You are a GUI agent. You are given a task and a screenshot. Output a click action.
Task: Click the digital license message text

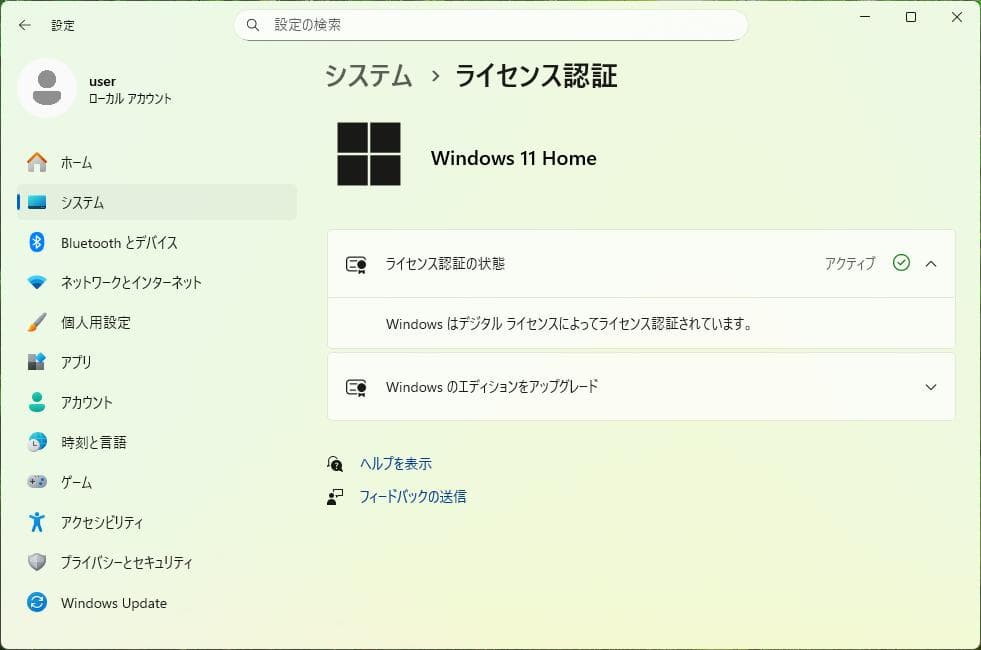pyautogui.click(x=569, y=323)
